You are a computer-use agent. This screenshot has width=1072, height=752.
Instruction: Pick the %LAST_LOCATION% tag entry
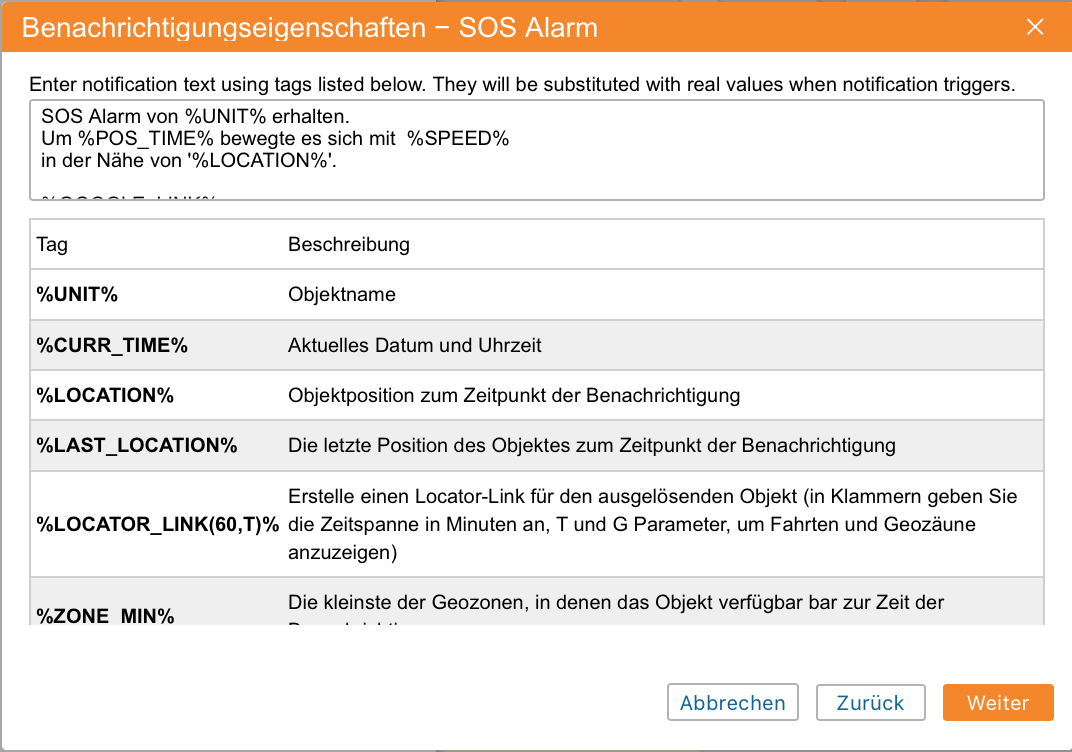point(137,445)
